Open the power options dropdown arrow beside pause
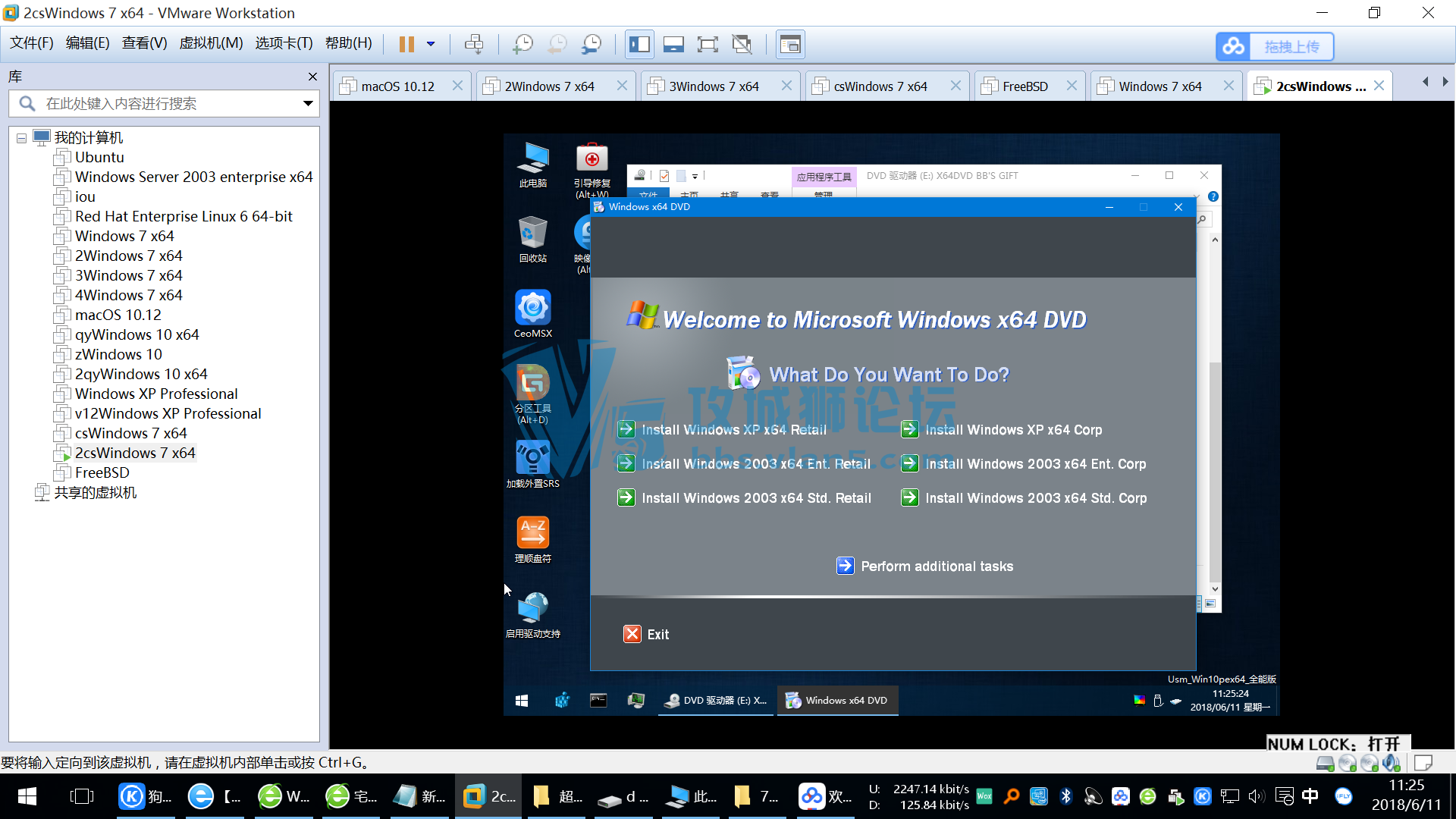Image resolution: width=1456 pixels, height=819 pixels. (431, 44)
